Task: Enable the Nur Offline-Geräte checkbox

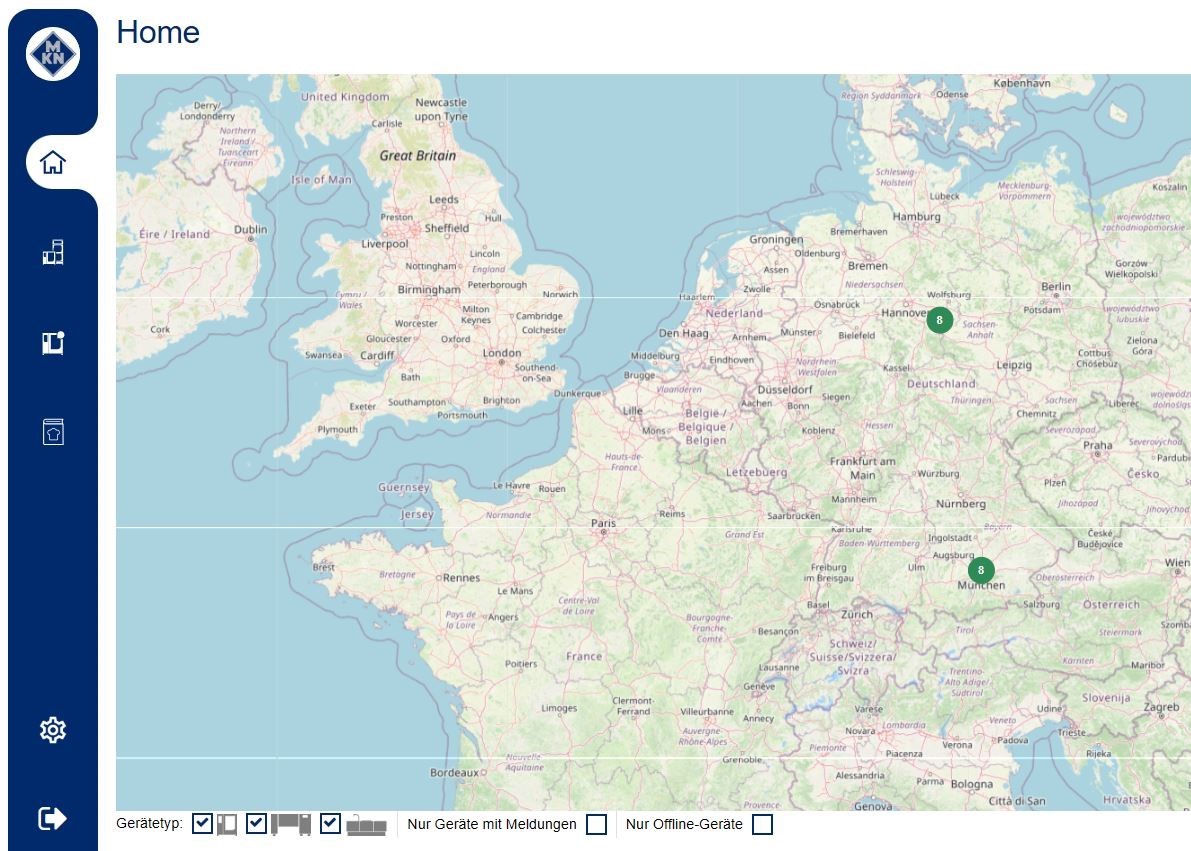Action: [x=763, y=825]
